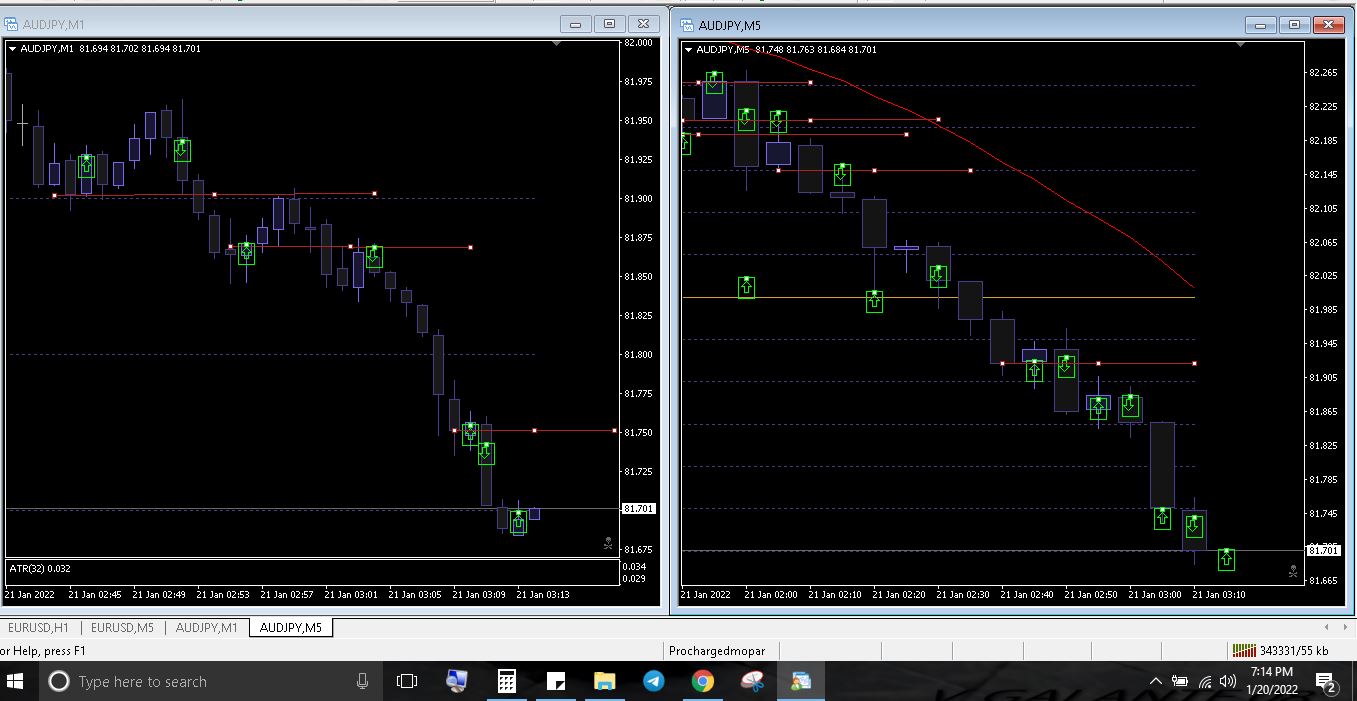
Task: Open the Wi-Fi network flyout
Action: click(1205, 681)
